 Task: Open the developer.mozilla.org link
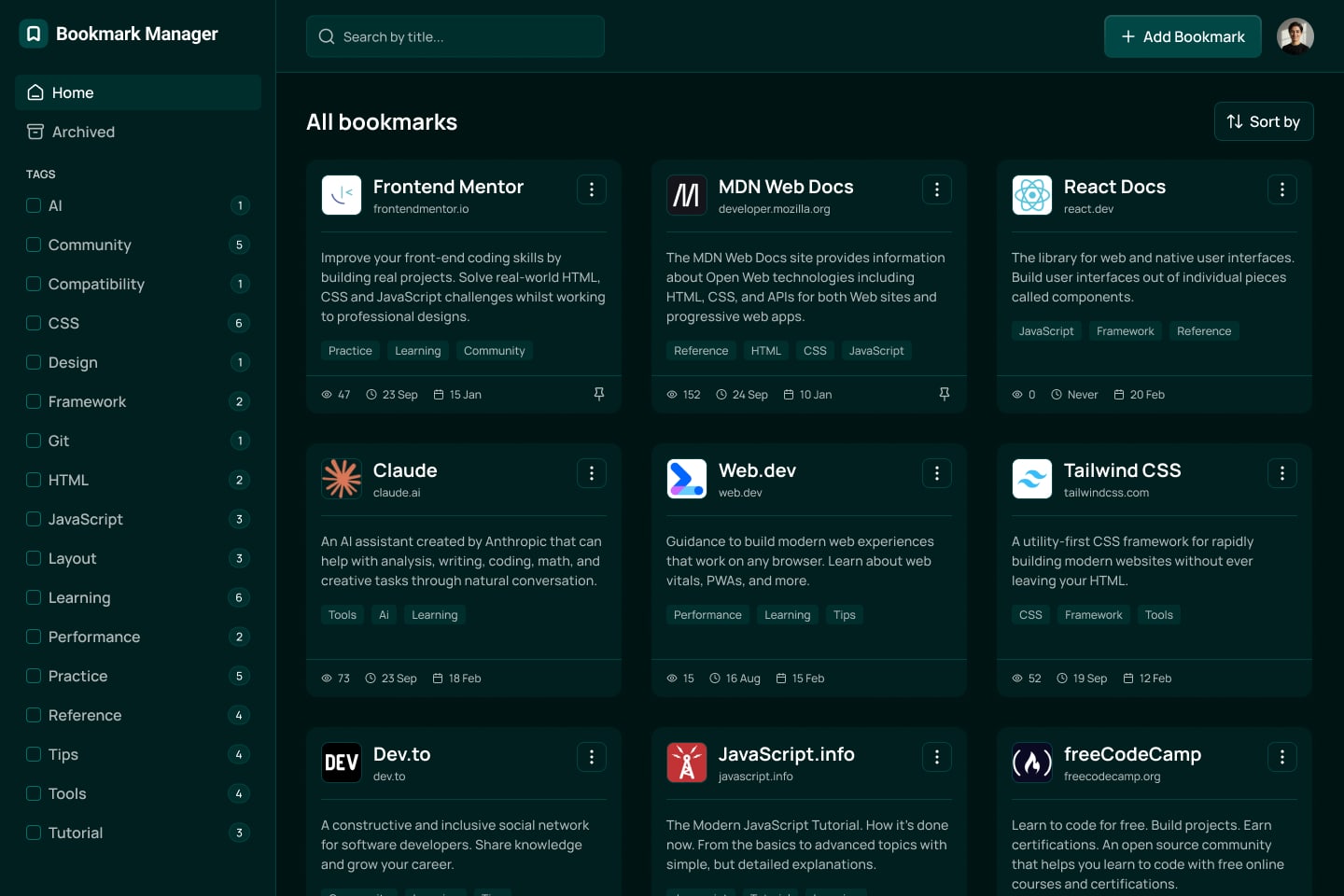[774, 209]
